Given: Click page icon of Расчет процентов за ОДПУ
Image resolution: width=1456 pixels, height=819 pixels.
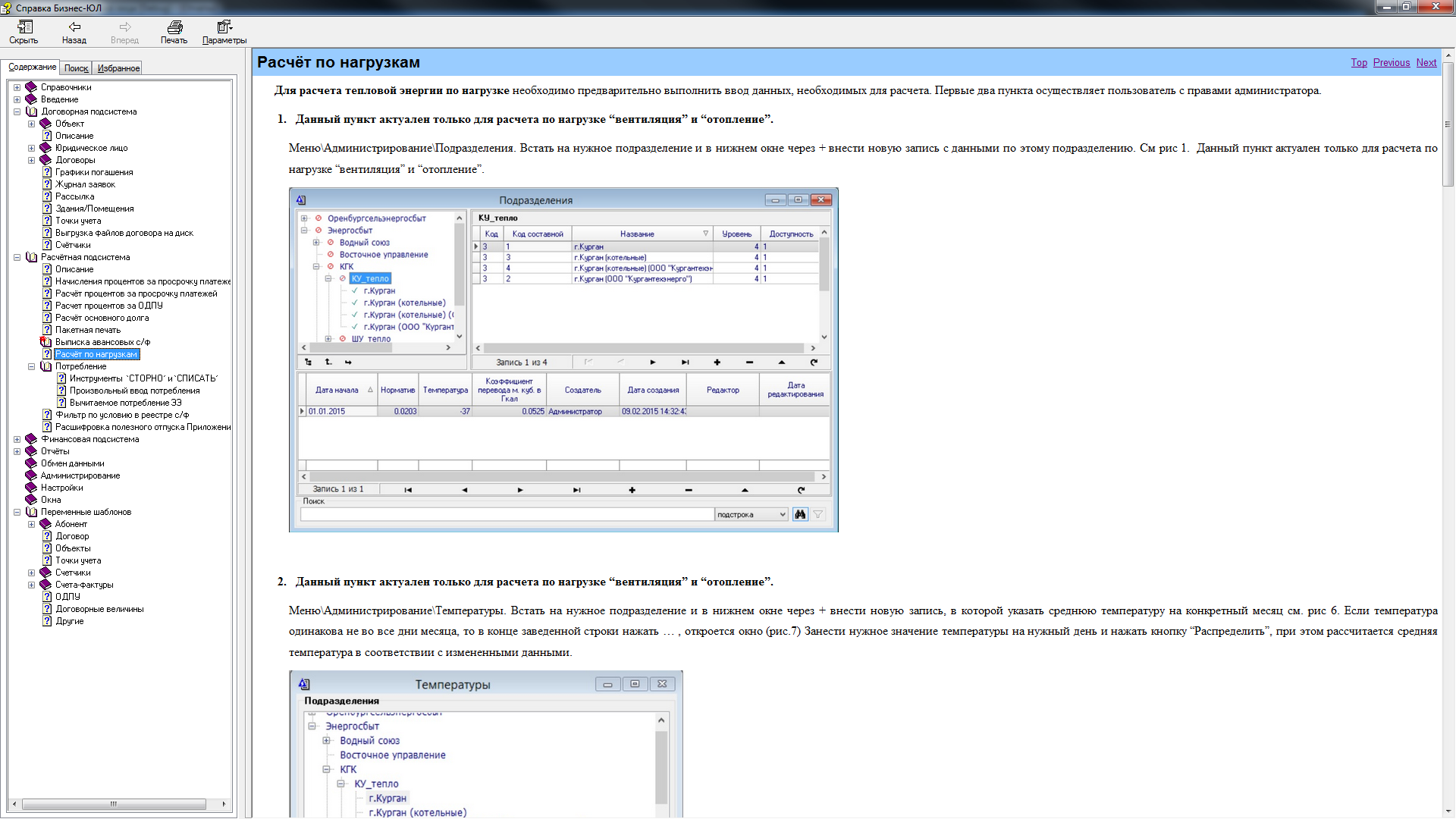Looking at the screenshot, I should pos(47,306).
